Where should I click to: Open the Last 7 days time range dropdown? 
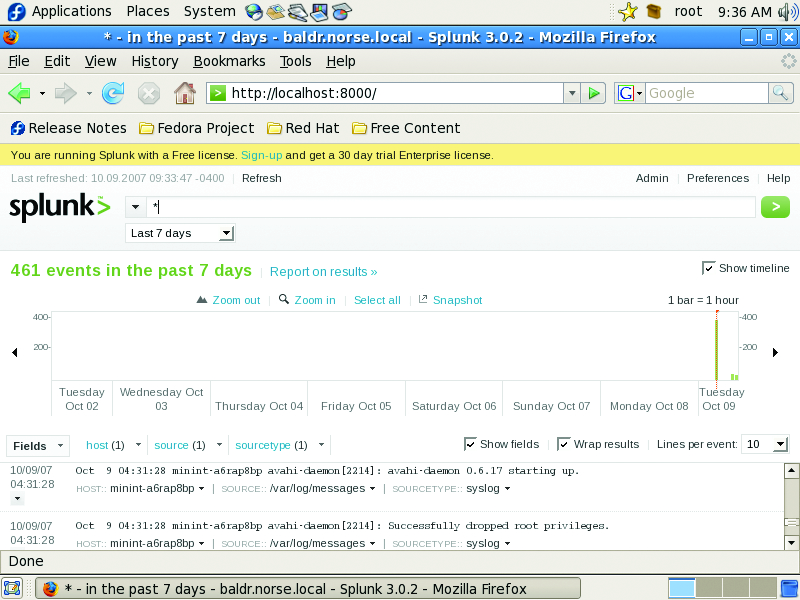tap(180, 233)
